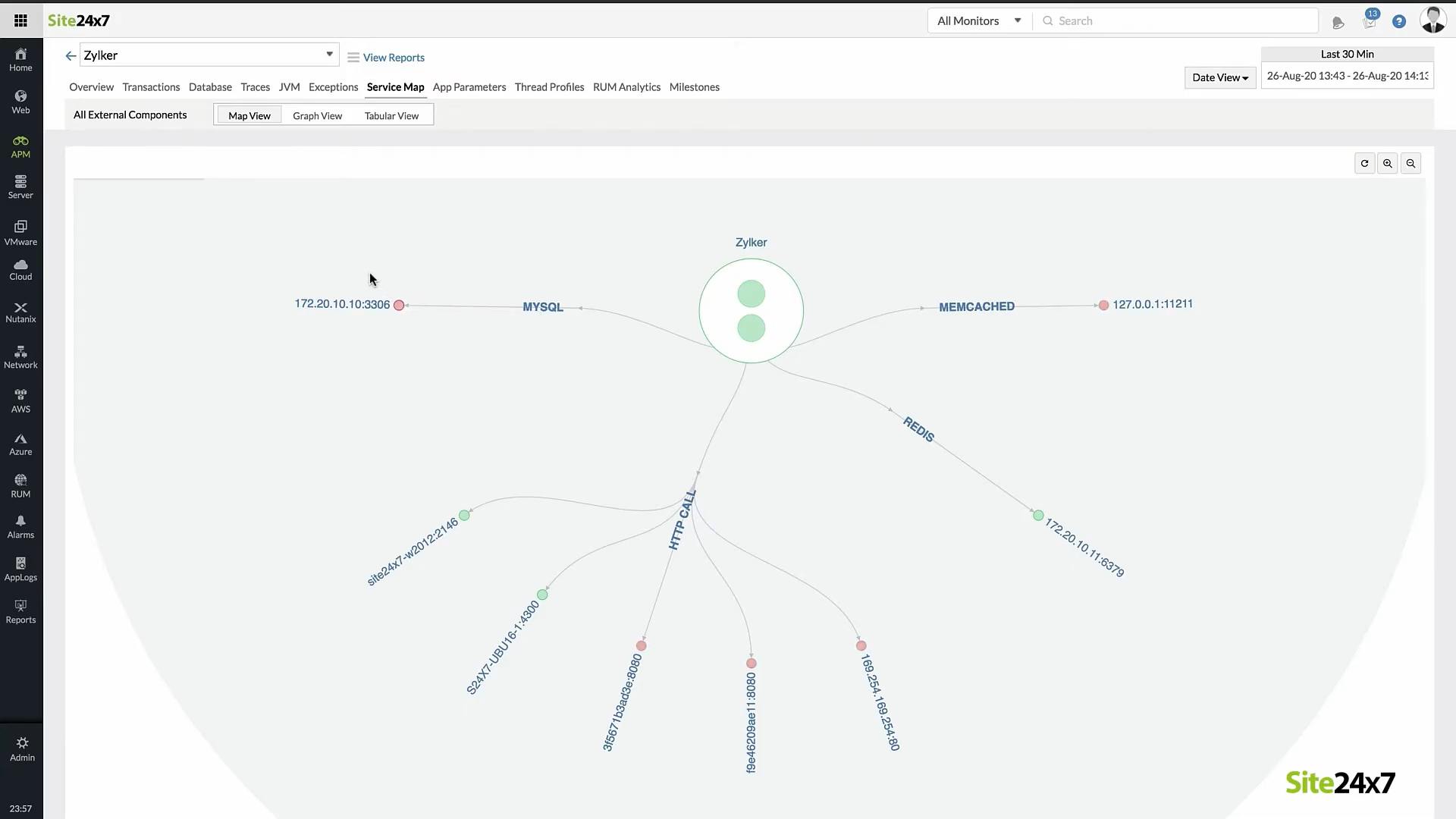Open the RUM Analytics tab
The width and height of the screenshot is (1456, 819).
(x=626, y=87)
